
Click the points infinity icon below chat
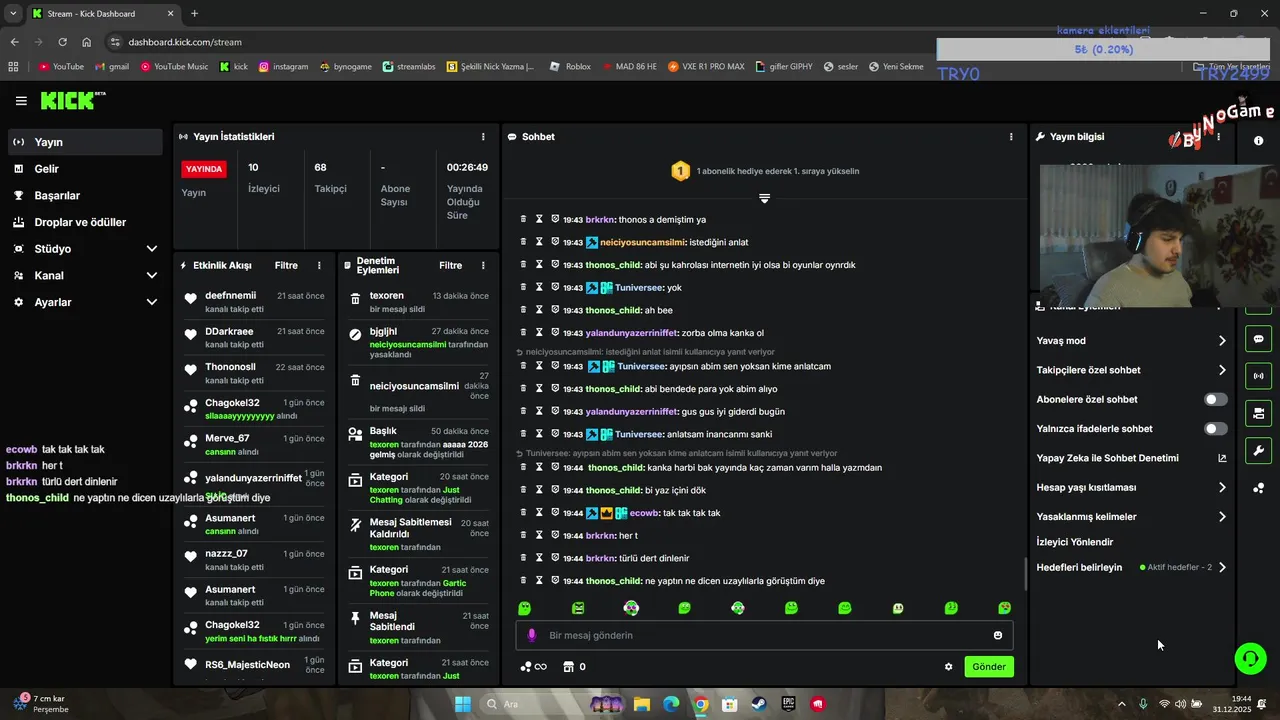(534, 667)
